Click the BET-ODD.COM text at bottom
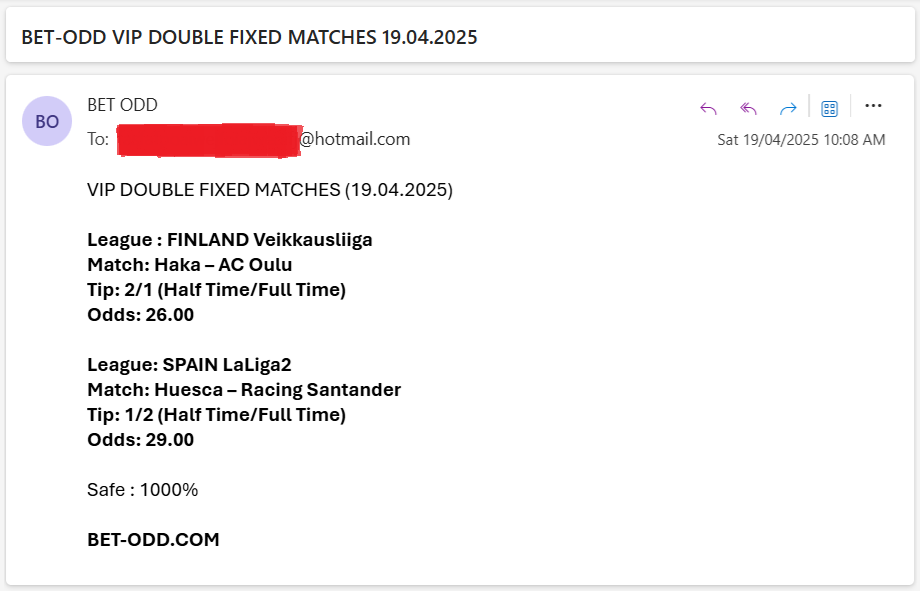Screen dimensions: 923x591 click(x=153, y=540)
